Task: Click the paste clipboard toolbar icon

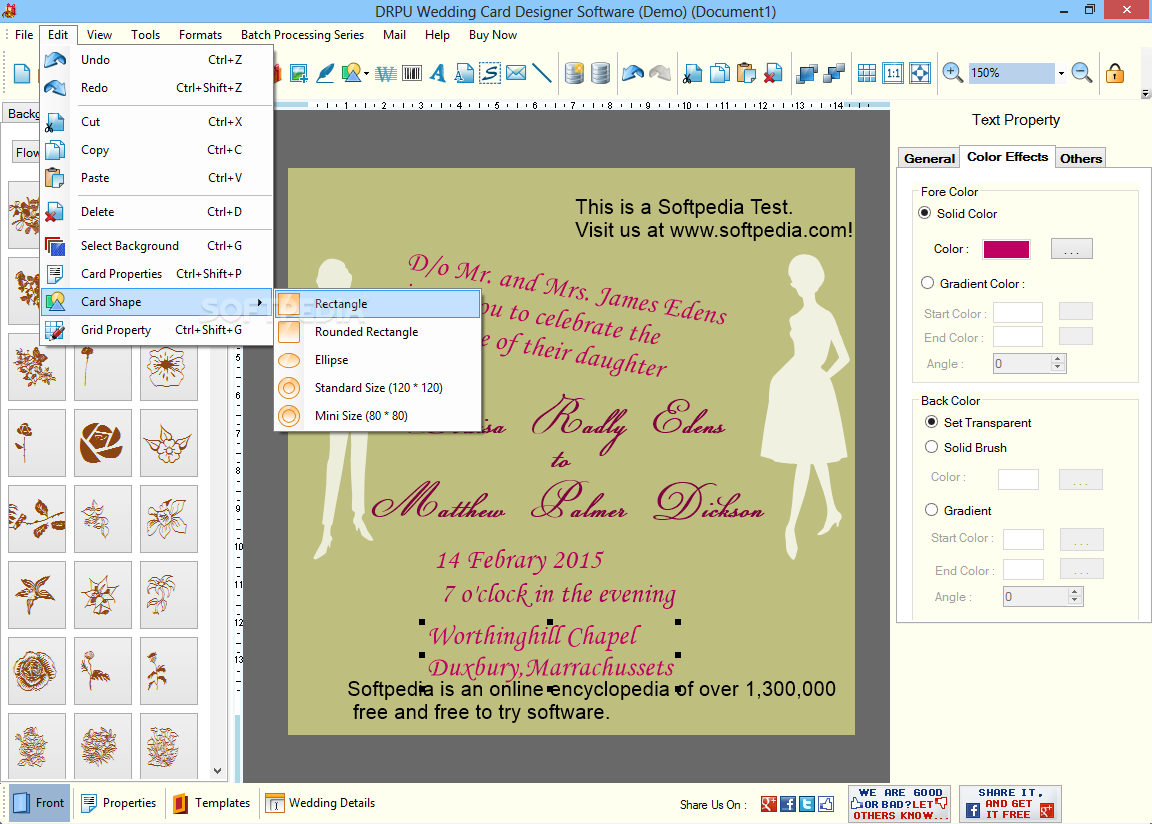Action: click(746, 73)
